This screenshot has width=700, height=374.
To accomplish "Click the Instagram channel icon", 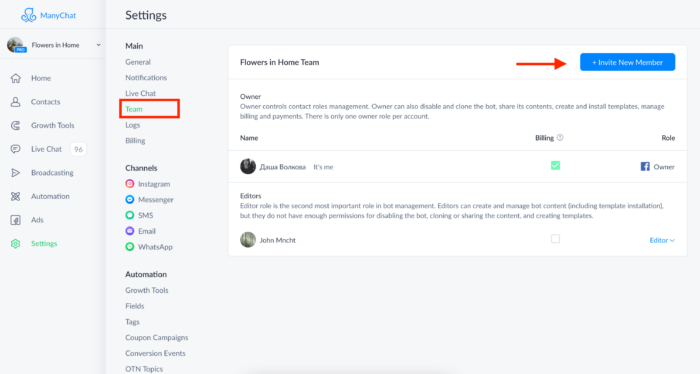I will [129, 184].
